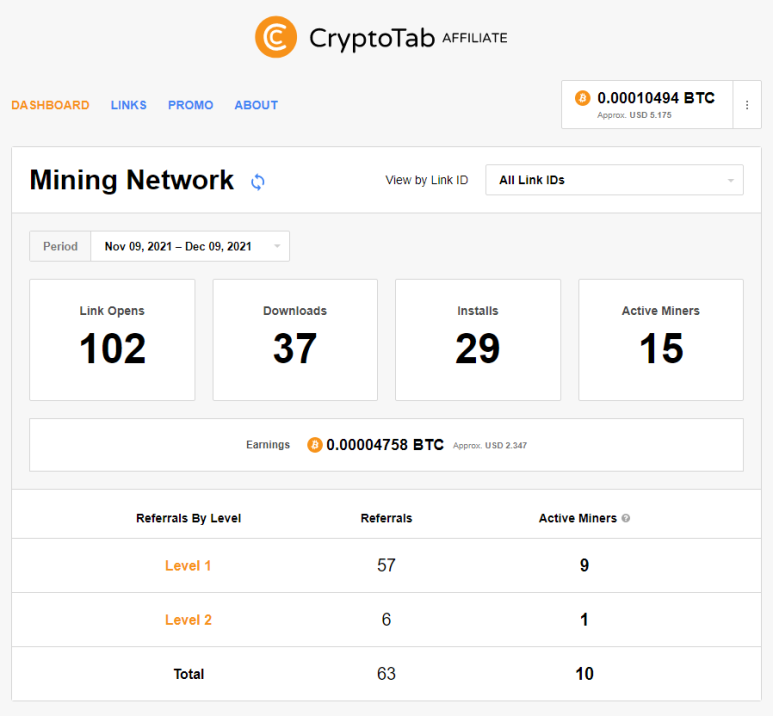
Task: Click the Mining Network heading
Action: 132,179
